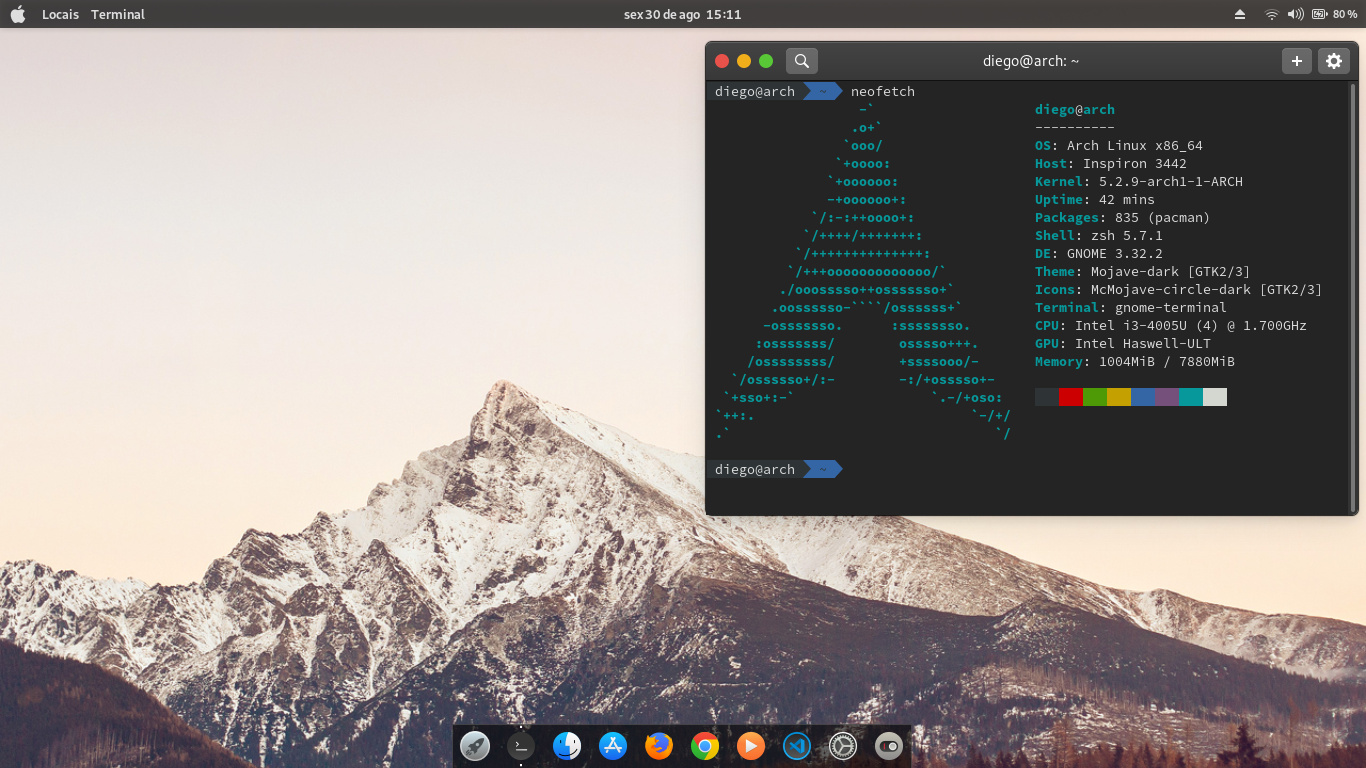Image resolution: width=1366 pixels, height=768 pixels.
Task: Open the Locais menu in top bar
Action: click(x=60, y=14)
